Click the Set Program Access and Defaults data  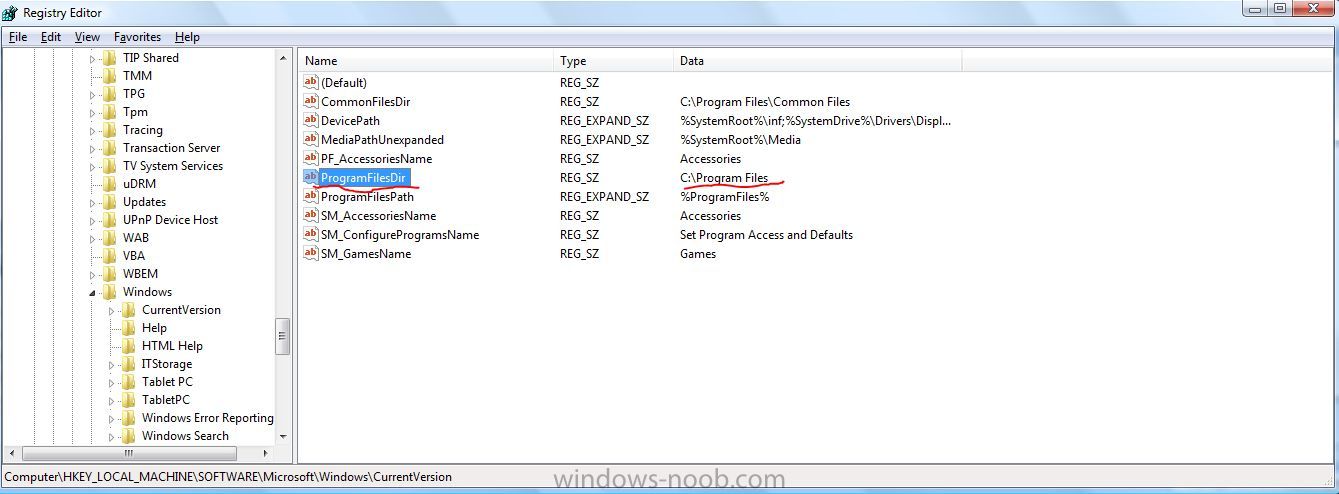[x=766, y=234]
